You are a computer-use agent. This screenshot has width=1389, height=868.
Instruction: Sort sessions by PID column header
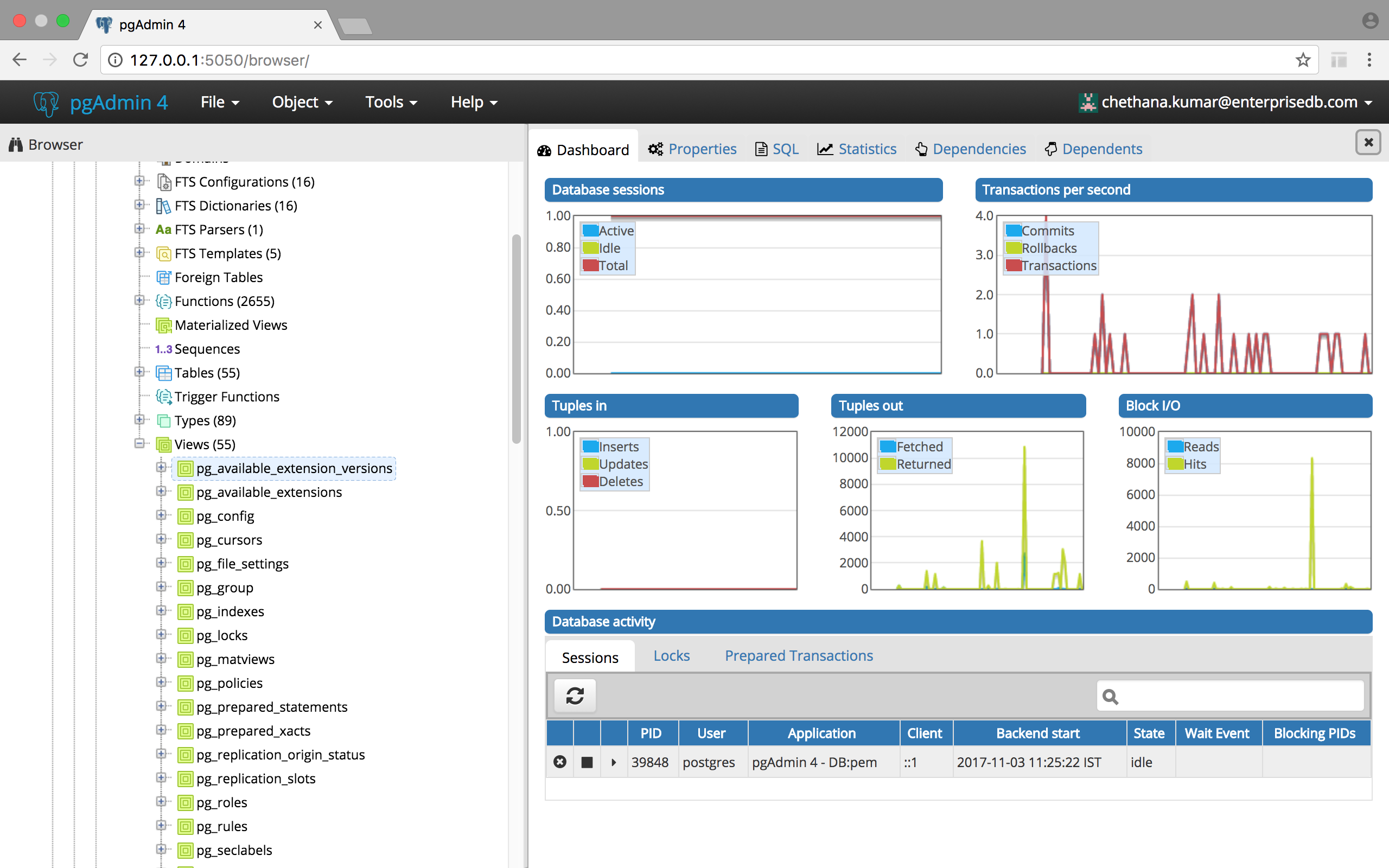pyautogui.click(x=652, y=733)
